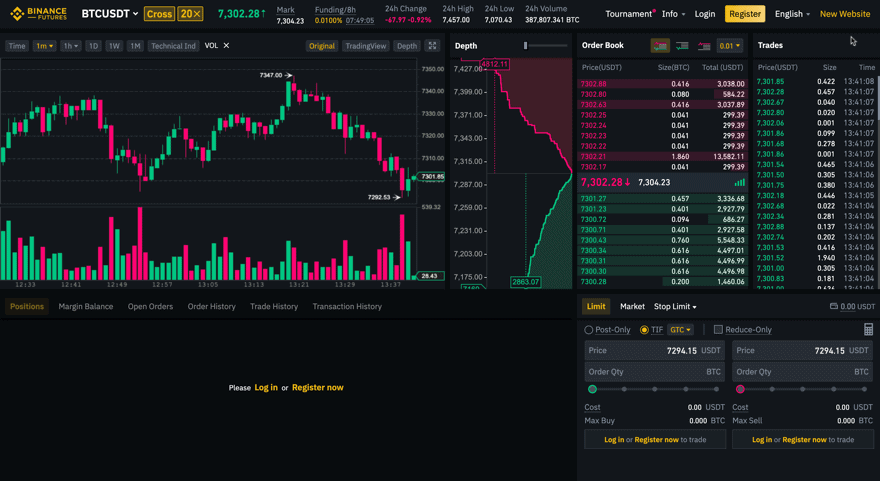
Task: Select Post-Only radio option
Action: (588, 330)
